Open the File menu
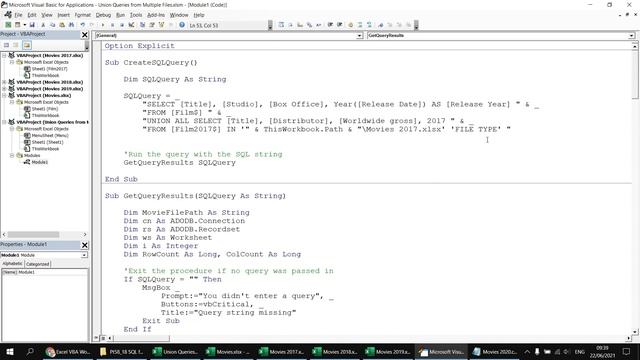 (x=18, y=15)
